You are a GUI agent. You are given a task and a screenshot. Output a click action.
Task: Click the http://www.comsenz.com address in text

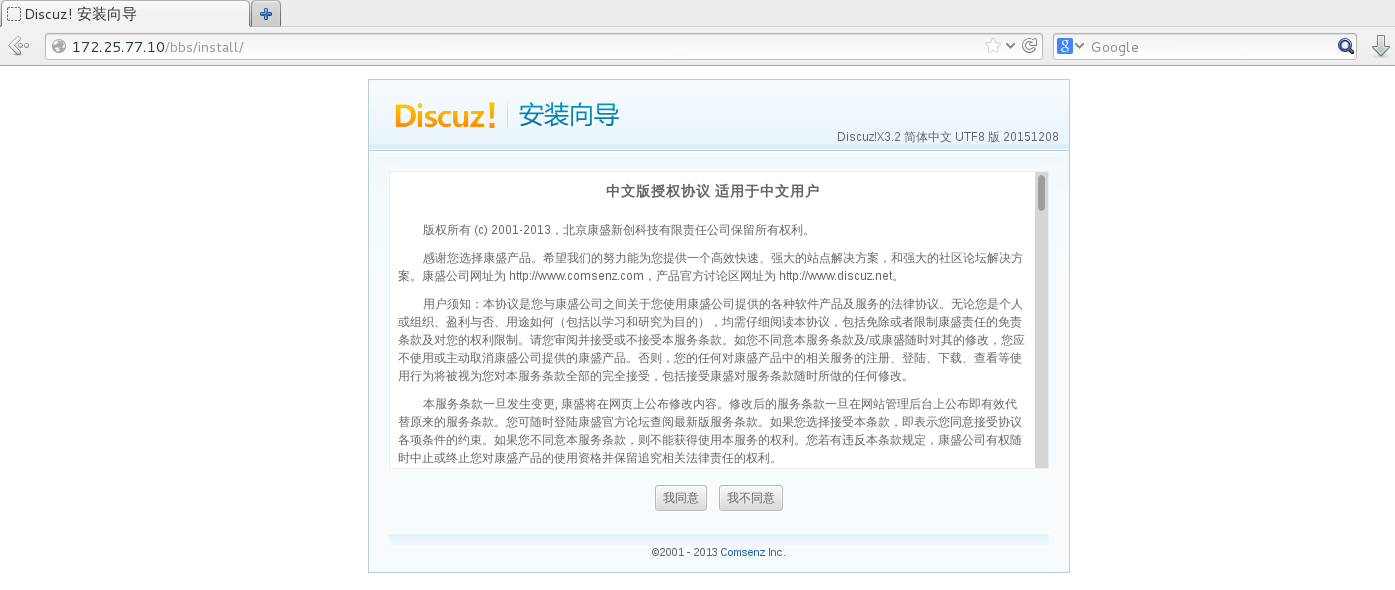pyautogui.click(x=576, y=276)
